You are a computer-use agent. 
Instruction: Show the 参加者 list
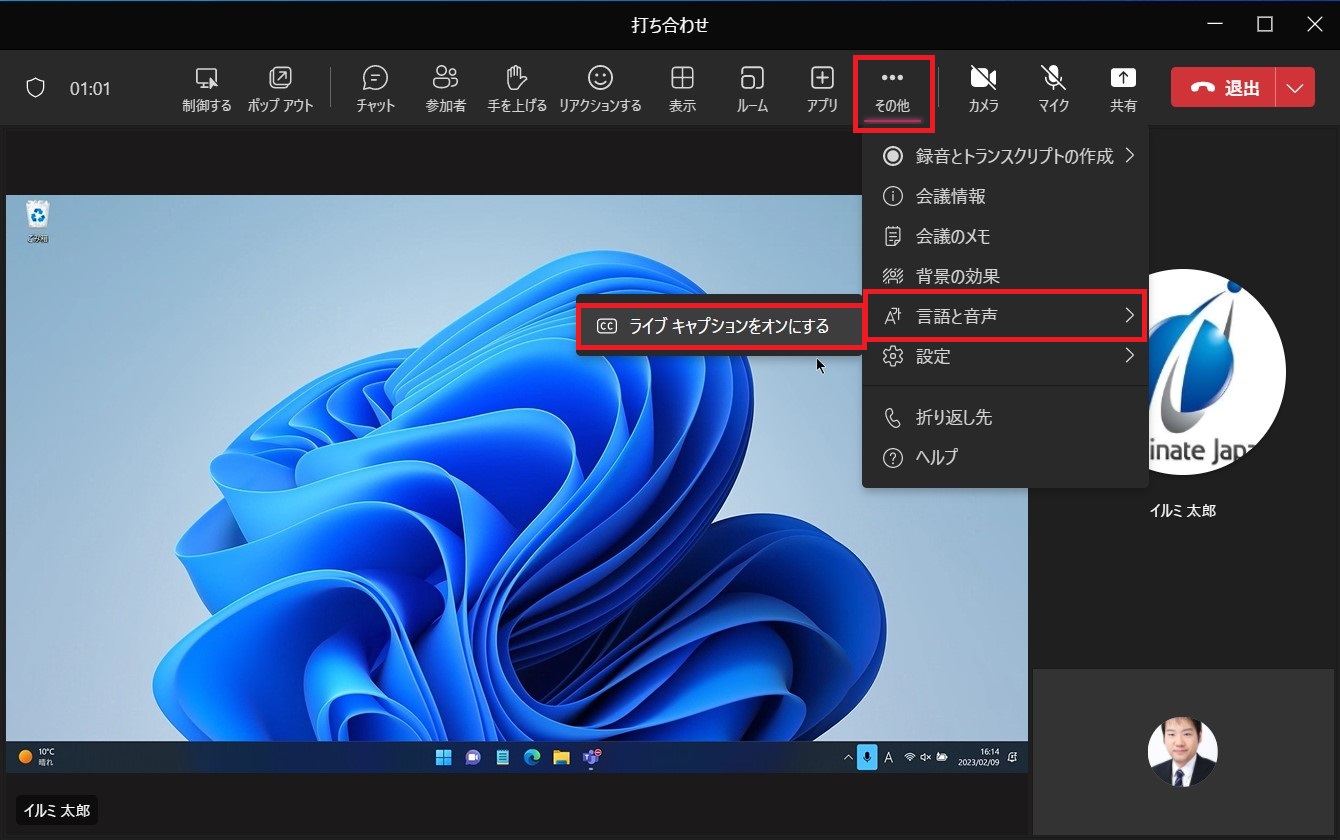[446, 89]
